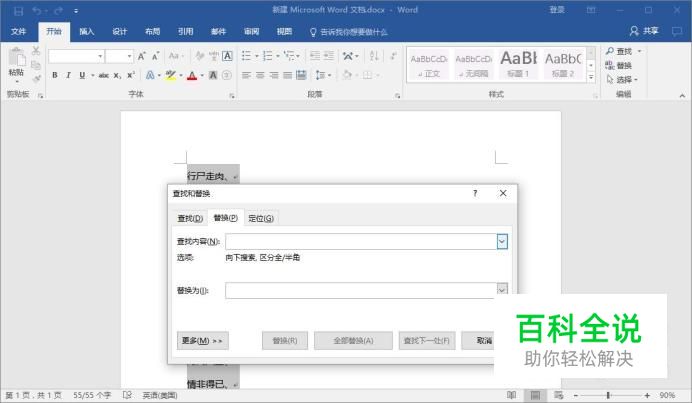
Task: Toggle Show/Hide paragraph marks
Action: click(393, 56)
